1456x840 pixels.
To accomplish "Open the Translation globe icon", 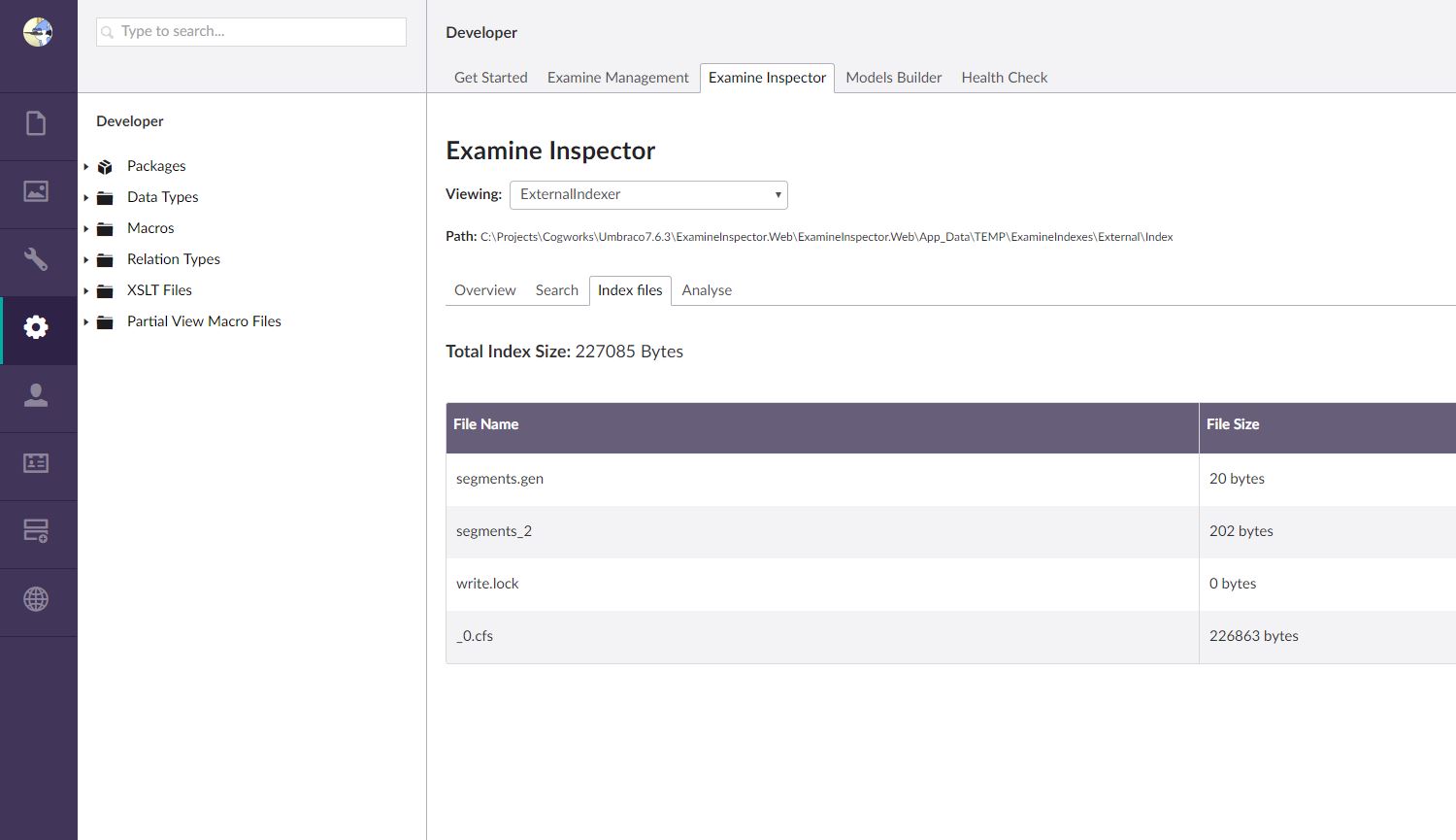I will [36, 599].
